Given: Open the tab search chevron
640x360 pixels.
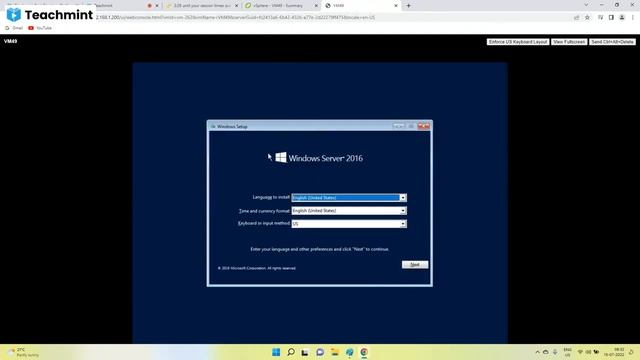Looking at the screenshot, I should click(586, 5).
